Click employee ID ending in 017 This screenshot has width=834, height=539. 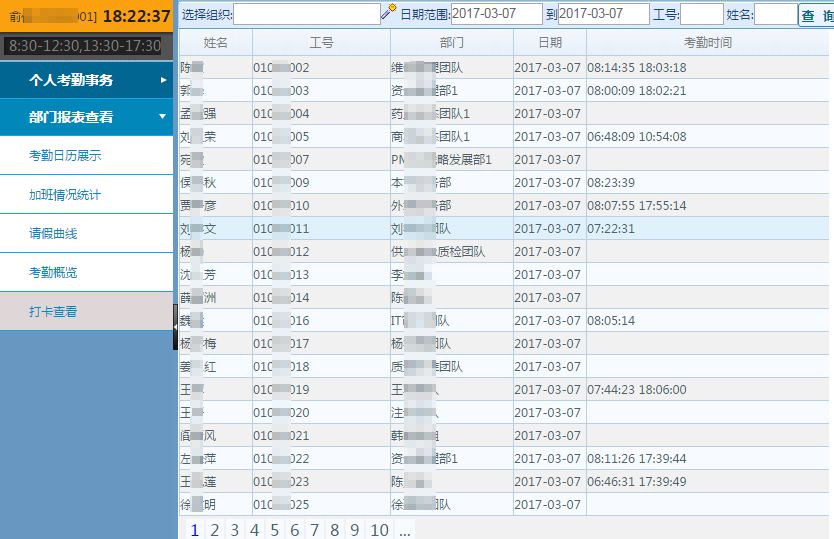pos(281,344)
